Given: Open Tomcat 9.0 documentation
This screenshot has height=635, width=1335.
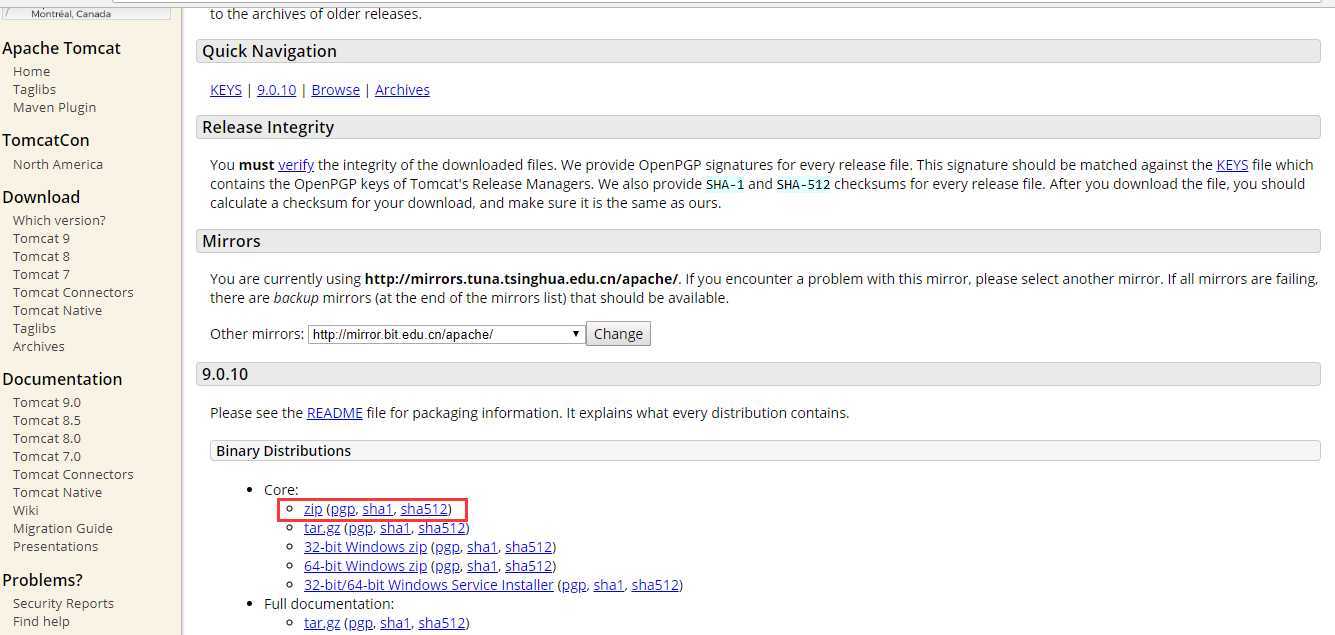Looking at the screenshot, I should 47,402.
